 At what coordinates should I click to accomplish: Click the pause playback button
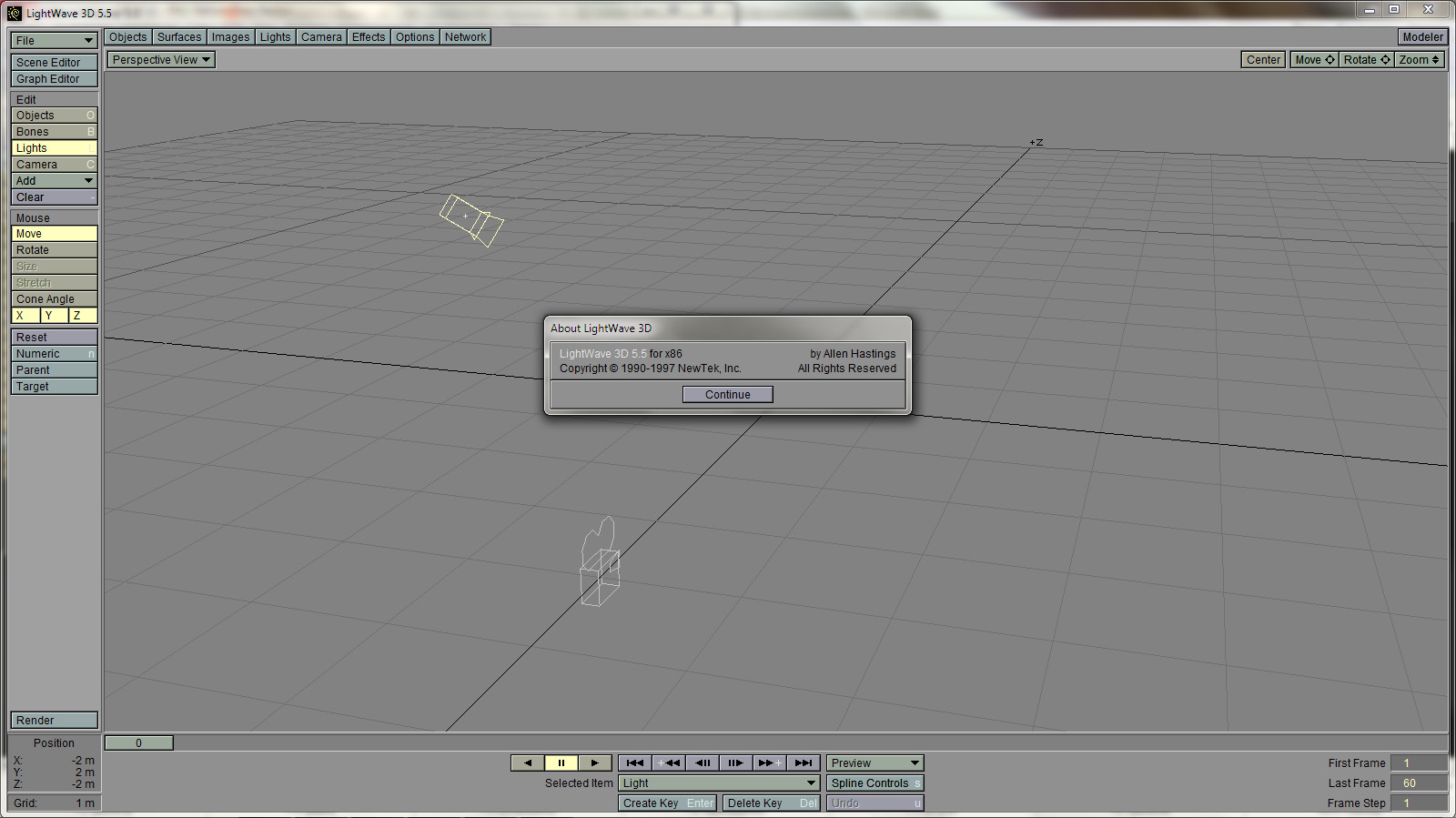click(561, 763)
